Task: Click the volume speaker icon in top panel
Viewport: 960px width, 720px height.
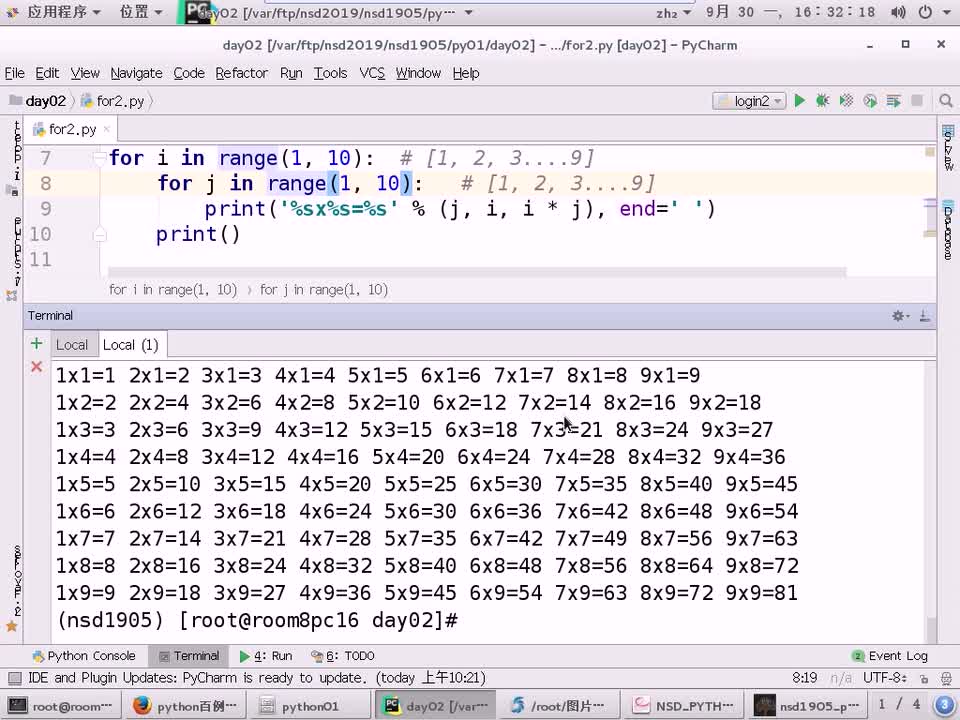Action: point(898,12)
